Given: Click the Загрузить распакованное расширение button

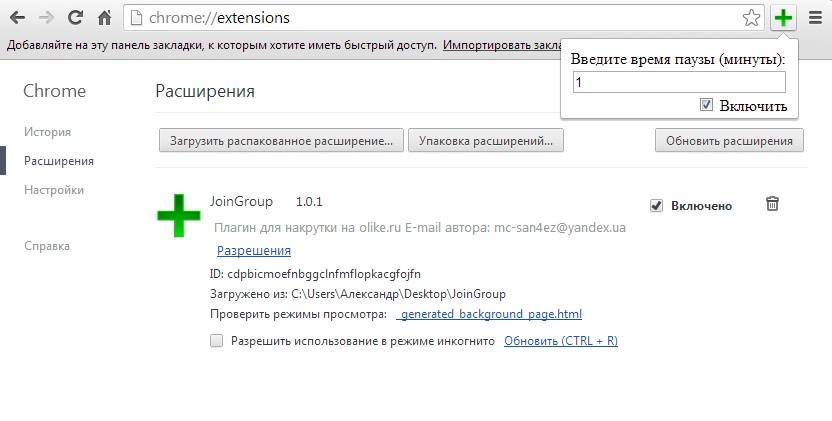Looking at the screenshot, I should (281, 141).
